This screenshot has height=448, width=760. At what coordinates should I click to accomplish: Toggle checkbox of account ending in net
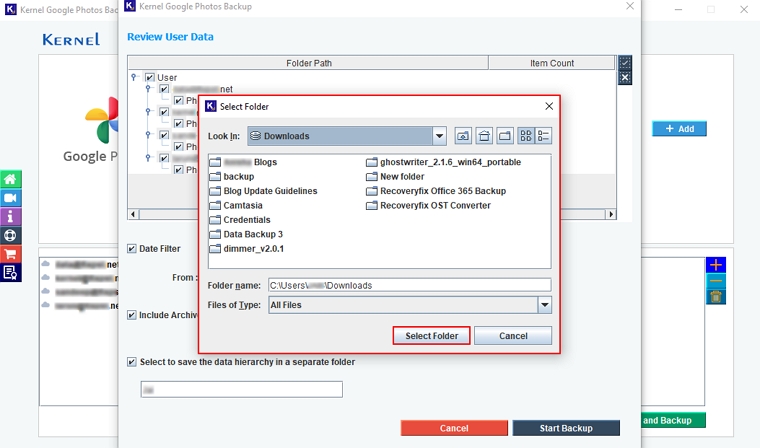(x=164, y=89)
